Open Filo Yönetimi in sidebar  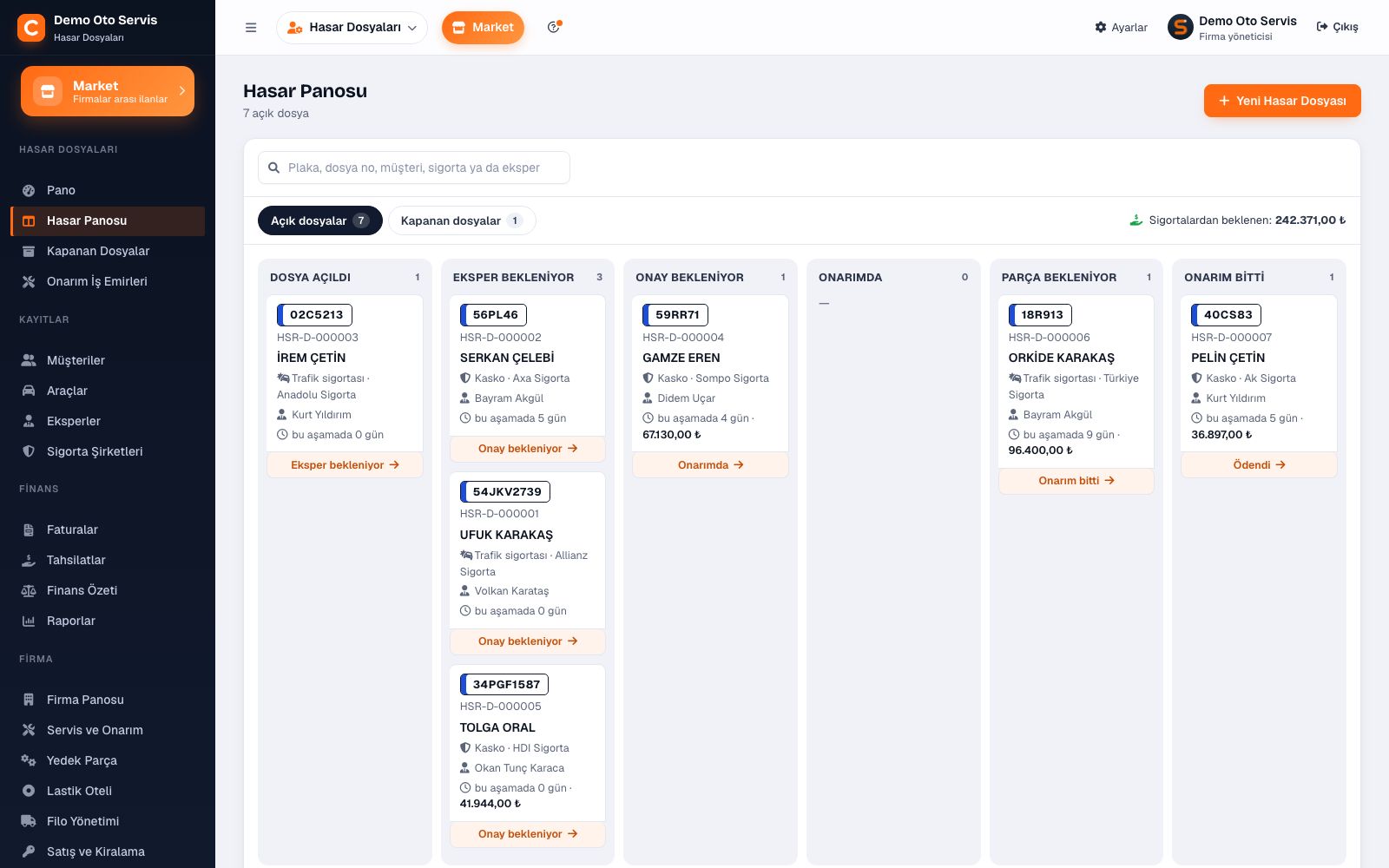coord(108,821)
